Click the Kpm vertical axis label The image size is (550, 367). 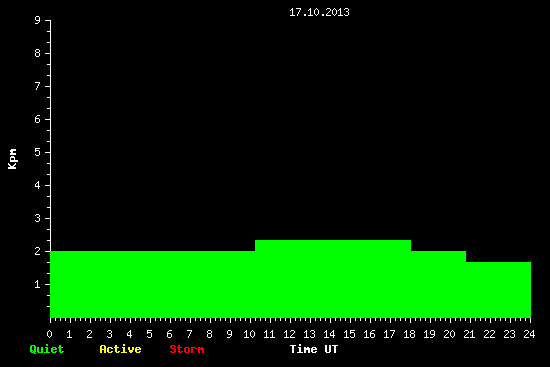pos(12,159)
